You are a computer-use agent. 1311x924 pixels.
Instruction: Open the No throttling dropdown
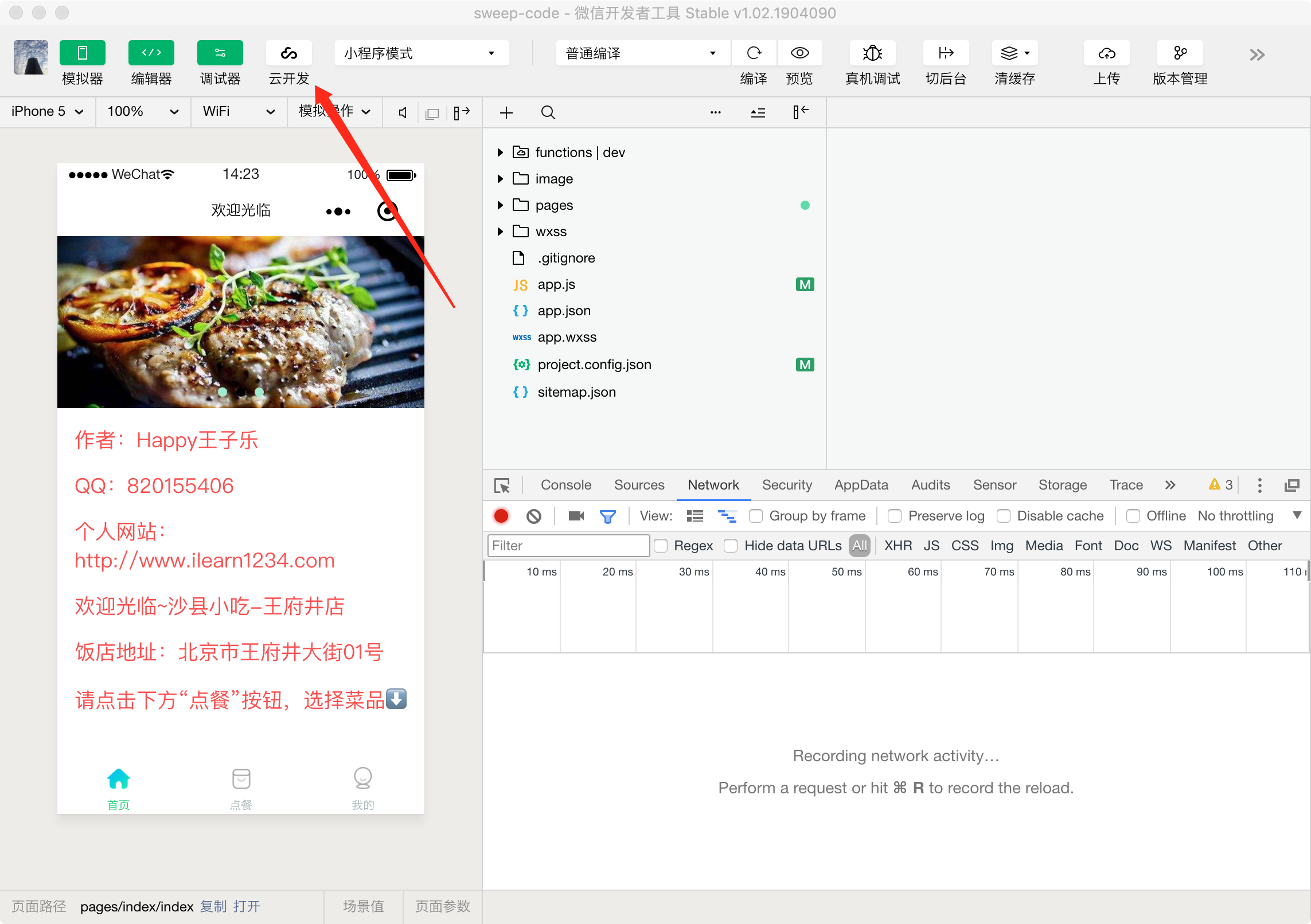[1249, 516]
